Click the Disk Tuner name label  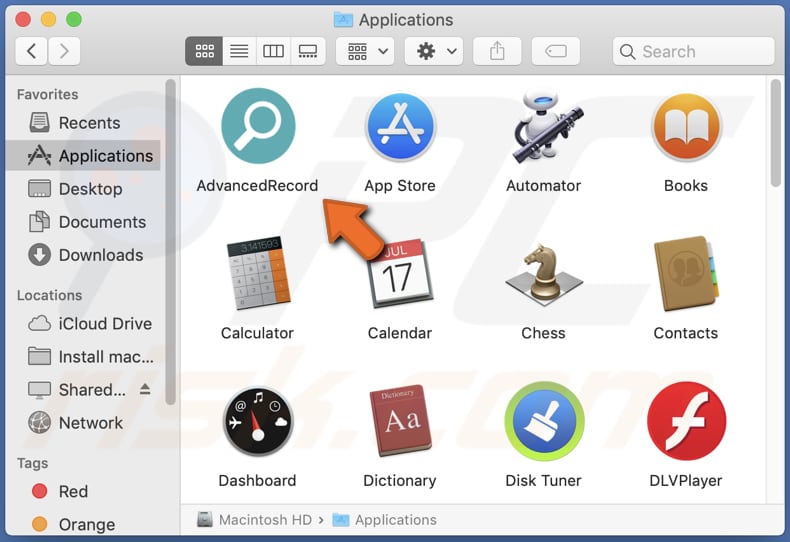click(544, 481)
